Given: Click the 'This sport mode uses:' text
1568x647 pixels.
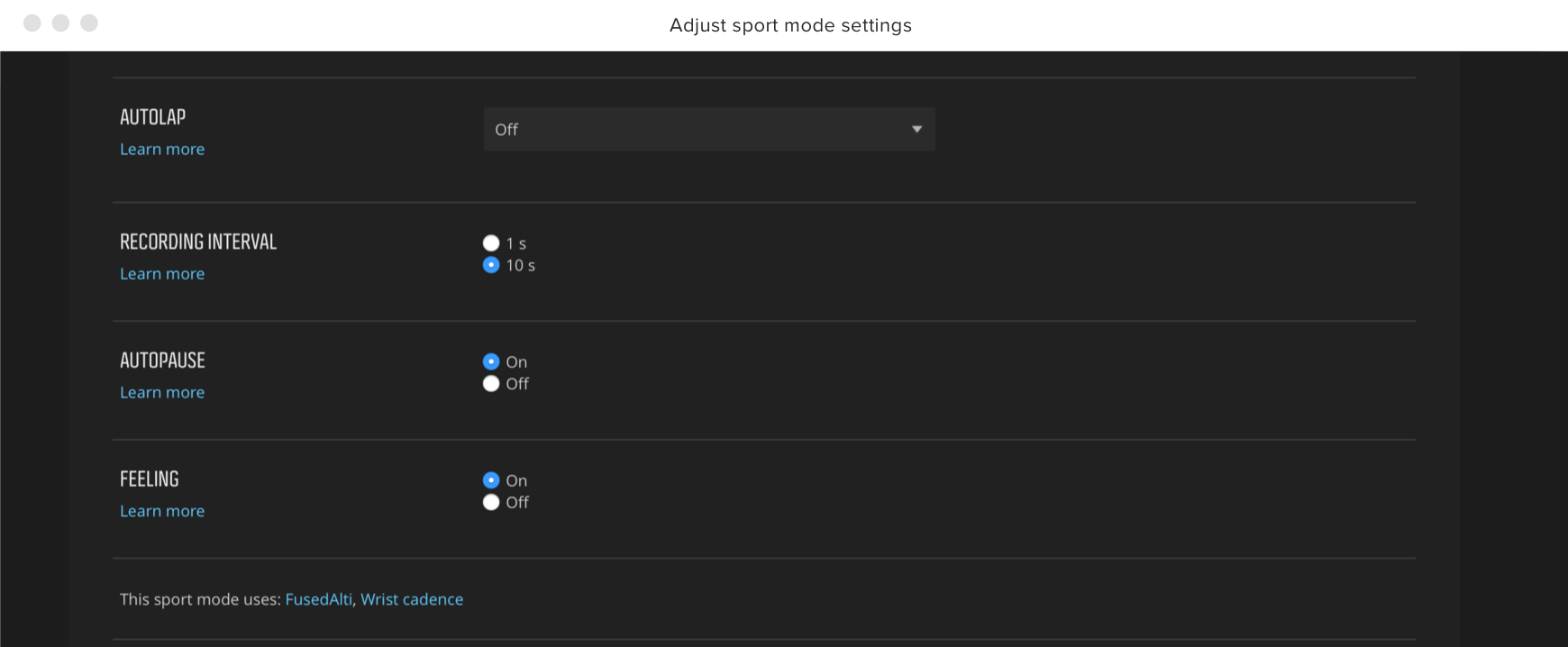Looking at the screenshot, I should [x=201, y=599].
